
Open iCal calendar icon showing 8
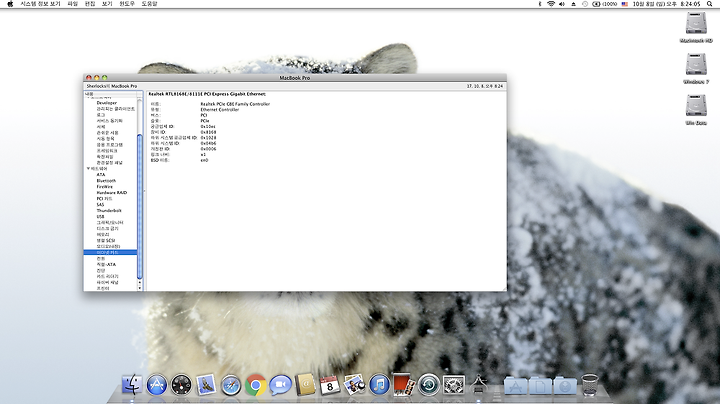coord(330,385)
